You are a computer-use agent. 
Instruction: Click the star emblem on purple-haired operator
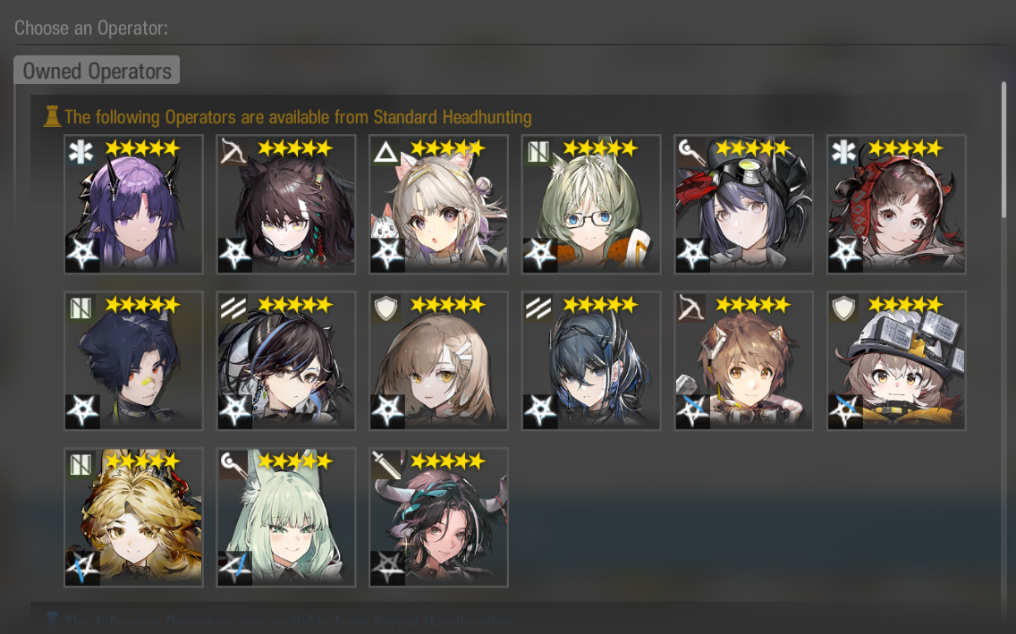pos(82,254)
